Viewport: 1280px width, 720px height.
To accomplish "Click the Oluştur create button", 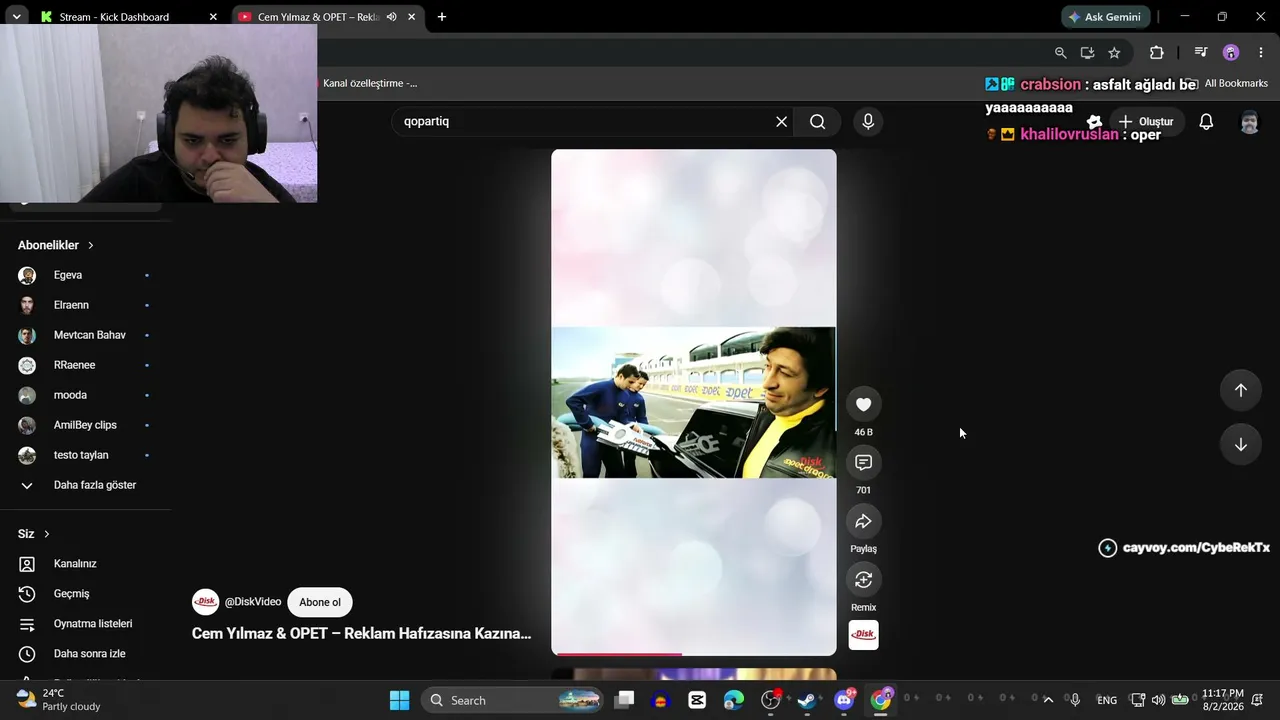I will click(x=1145, y=122).
